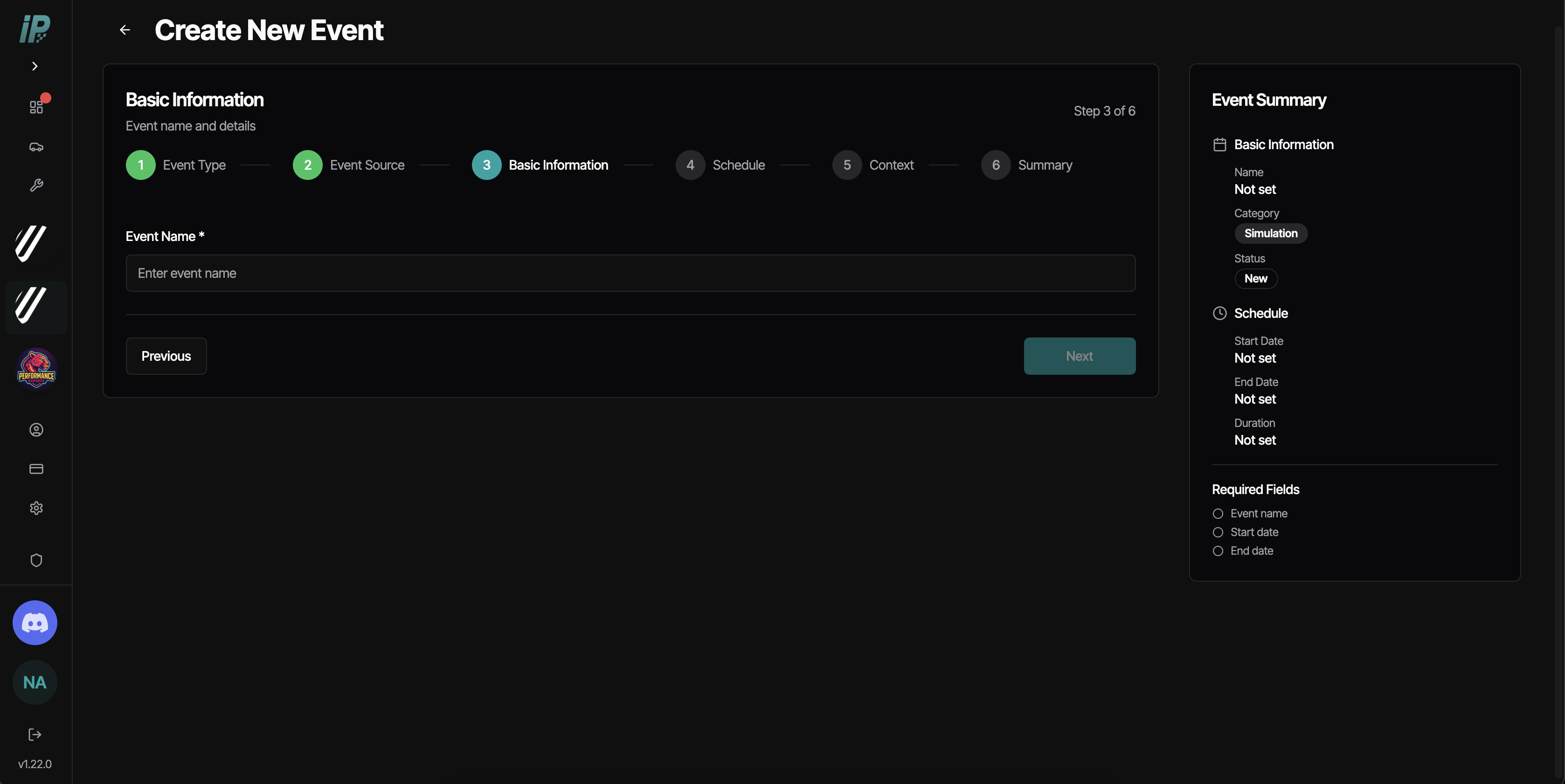Click the Start date required-field circle

pos(1218,533)
